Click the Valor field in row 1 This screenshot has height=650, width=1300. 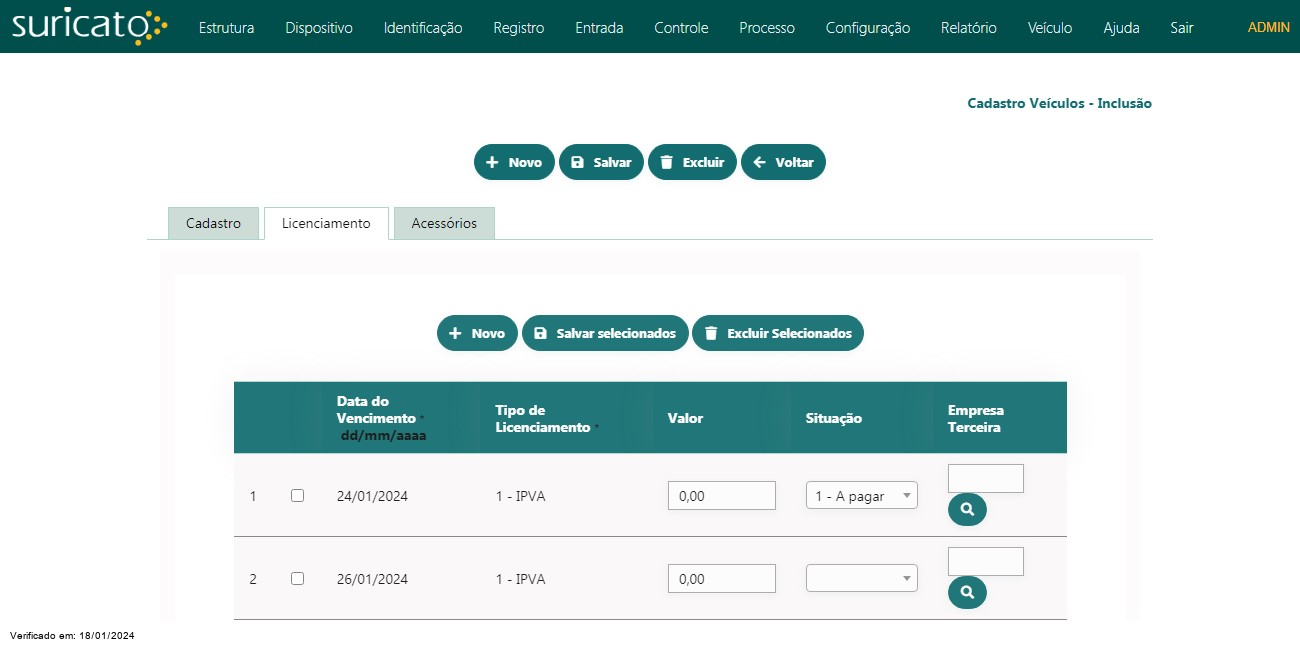721,495
